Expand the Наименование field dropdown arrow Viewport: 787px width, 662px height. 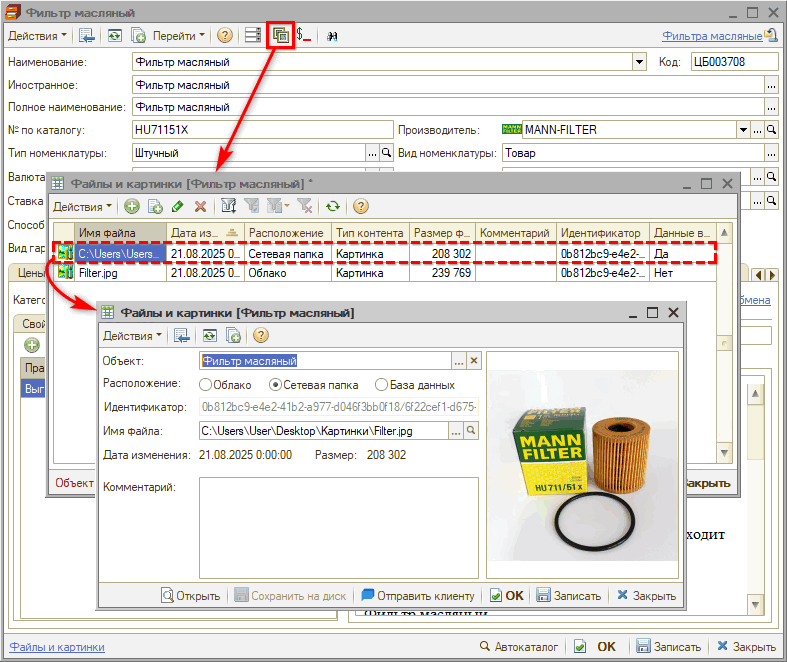pos(639,62)
